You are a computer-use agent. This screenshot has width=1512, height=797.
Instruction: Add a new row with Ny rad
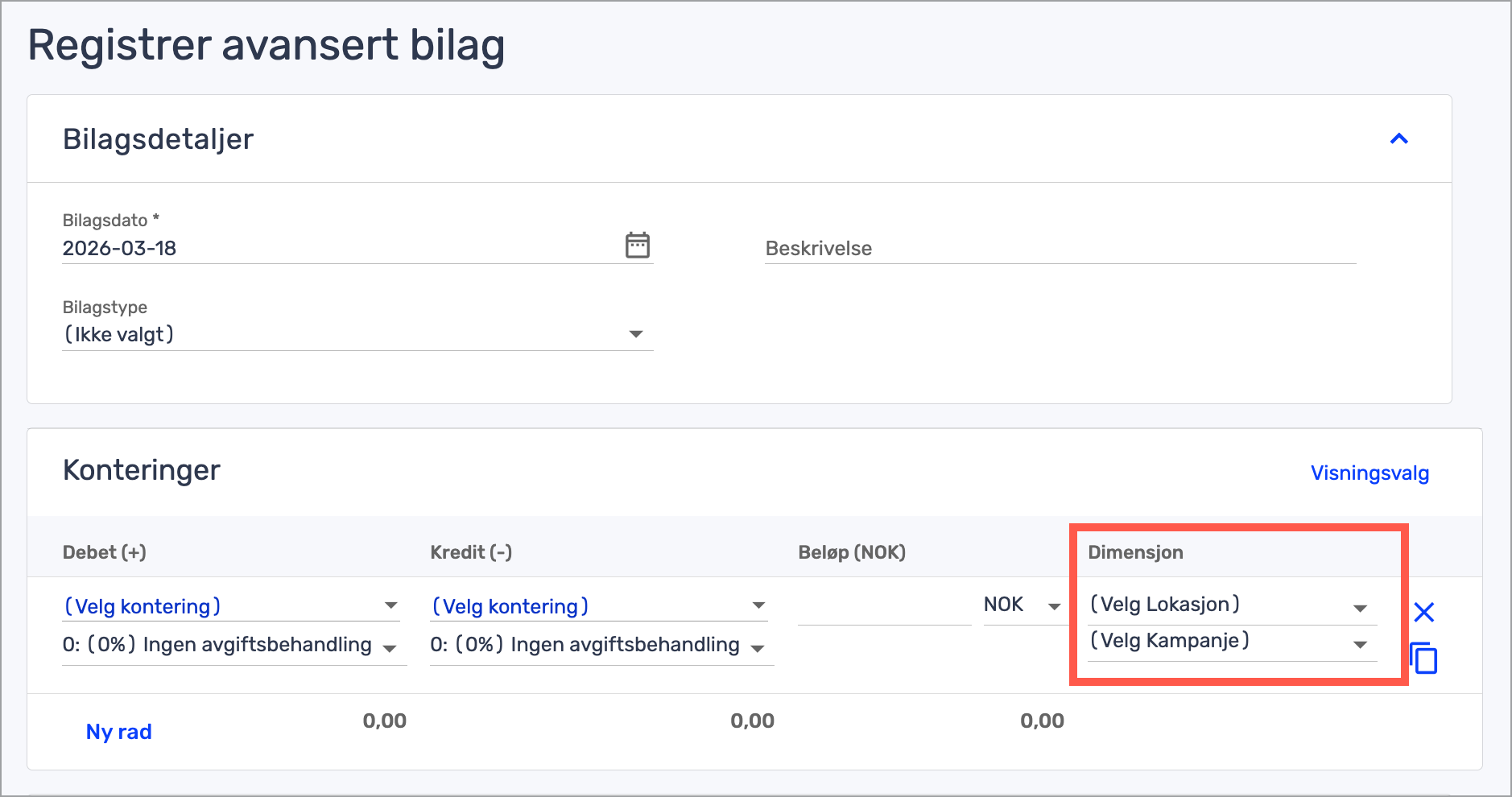coord(118,732)
